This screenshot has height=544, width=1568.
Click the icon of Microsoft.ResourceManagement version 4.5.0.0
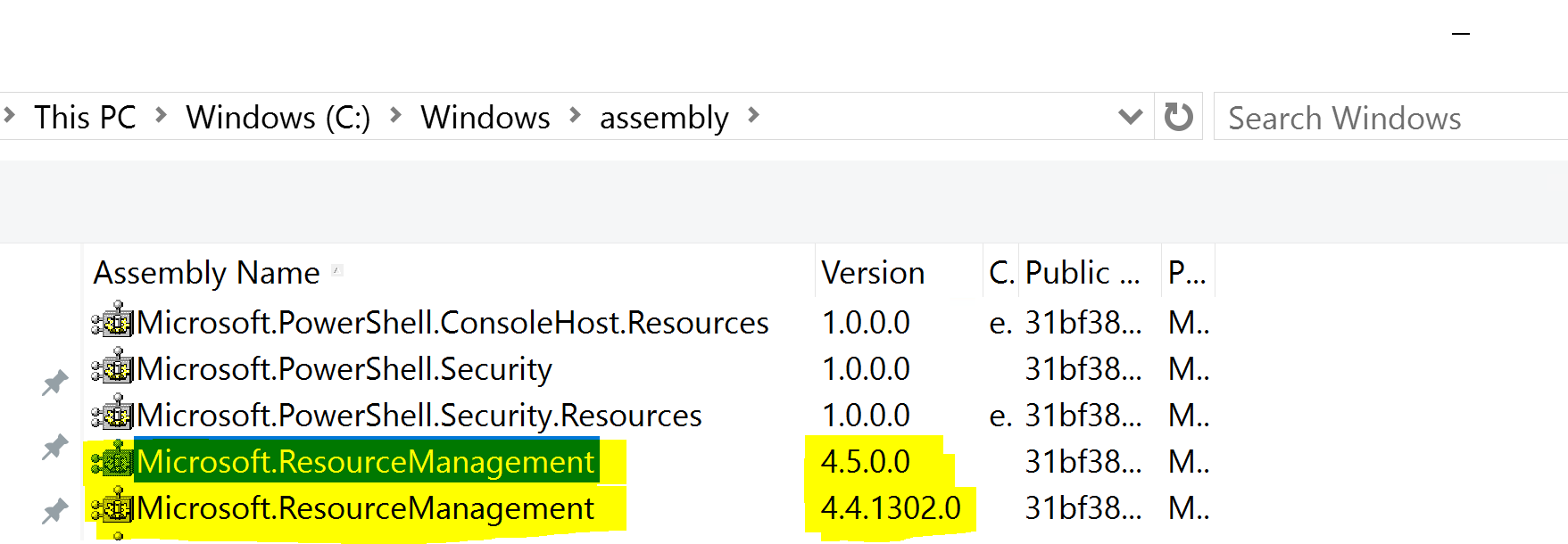[112, 460]
